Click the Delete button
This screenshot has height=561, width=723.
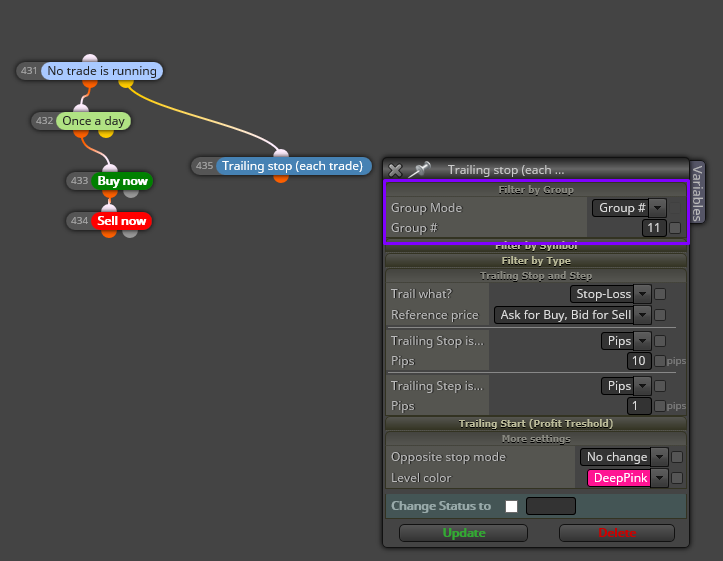[617, 533]
